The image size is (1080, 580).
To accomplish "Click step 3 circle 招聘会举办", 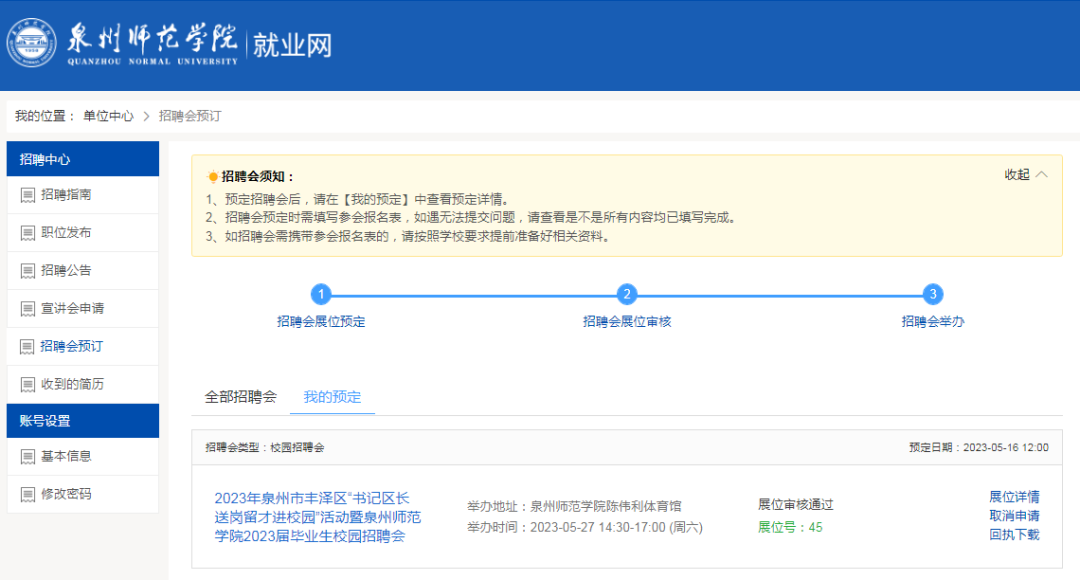I will [x=933, y=294].
